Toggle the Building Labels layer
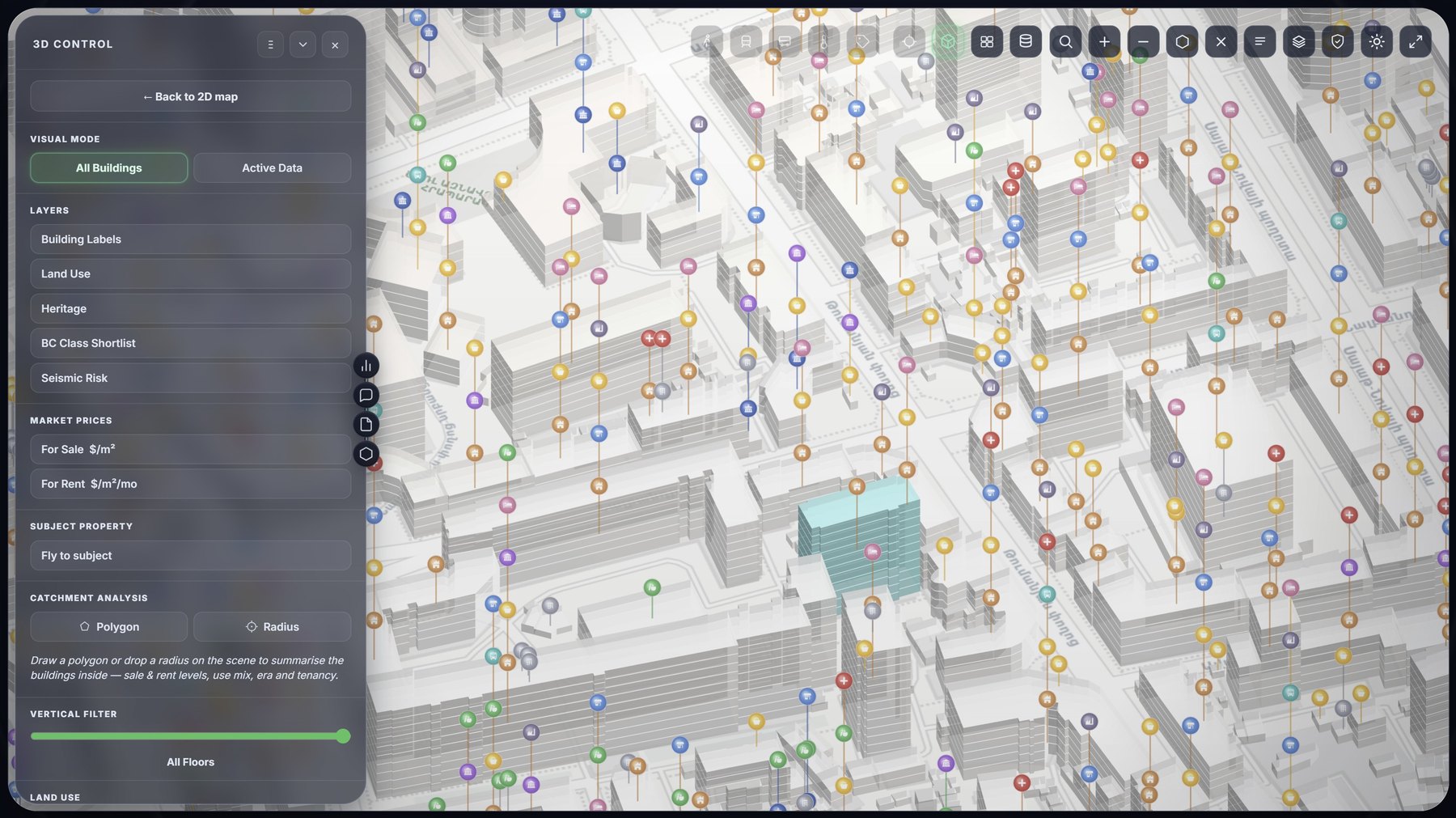Image resolution: width=1456 pixels, height=818 pixels. (191, 239)
